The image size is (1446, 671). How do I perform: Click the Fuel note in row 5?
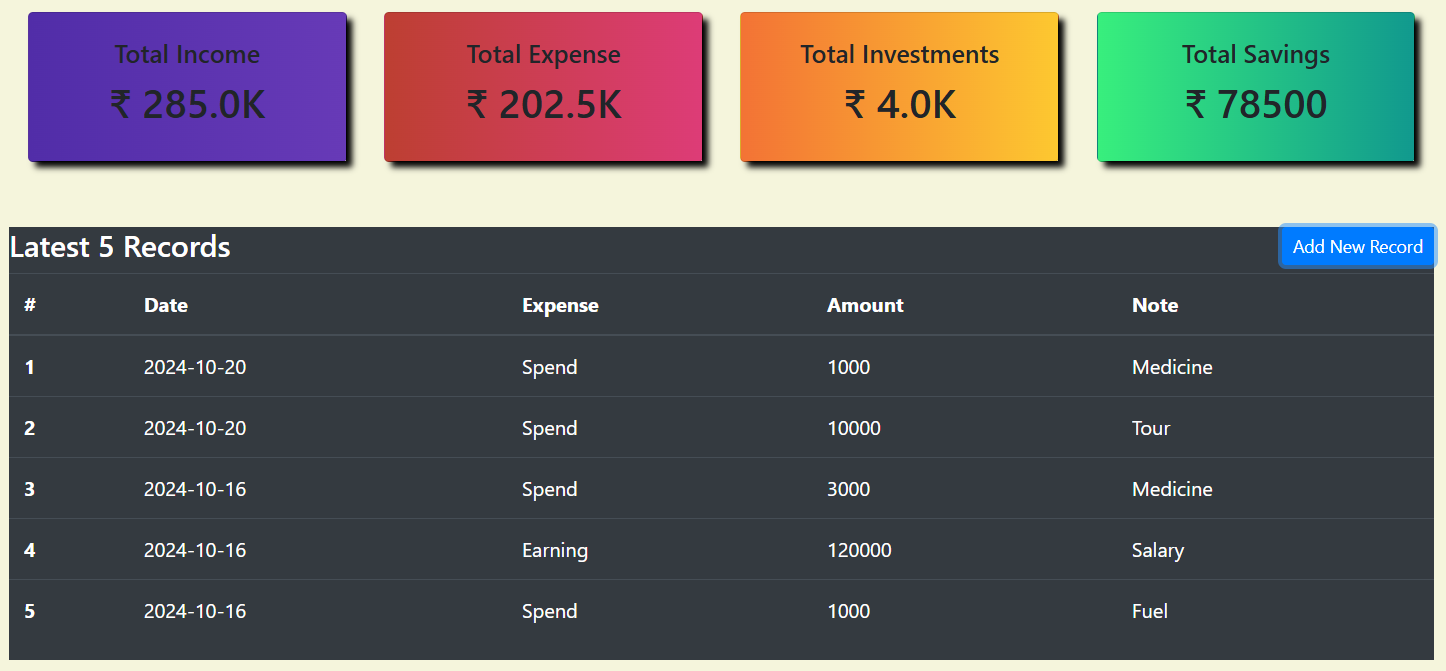pos(1150,611)
